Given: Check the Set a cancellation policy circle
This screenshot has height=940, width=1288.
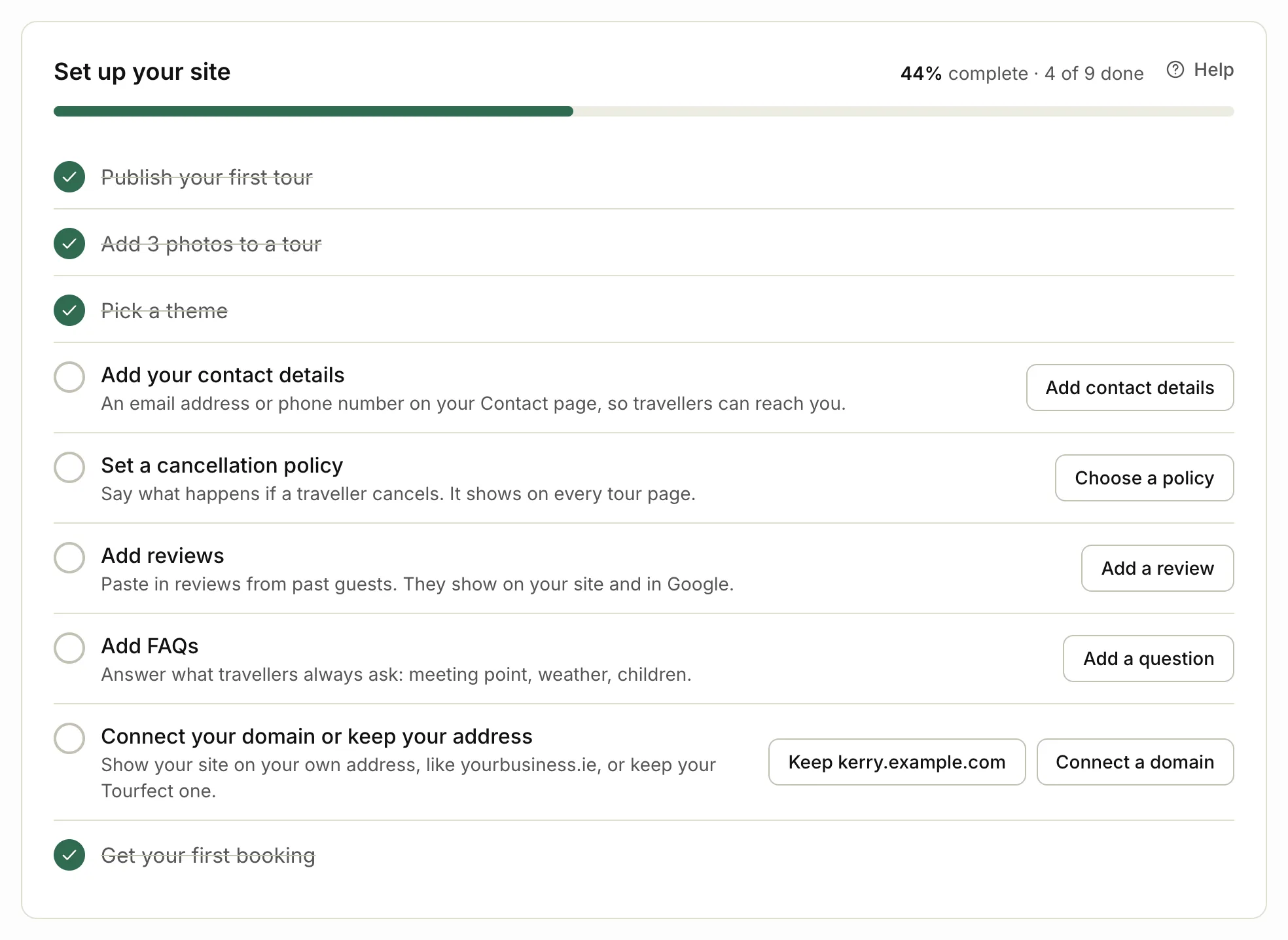Looking at the screenshot, I should point(69,467).
